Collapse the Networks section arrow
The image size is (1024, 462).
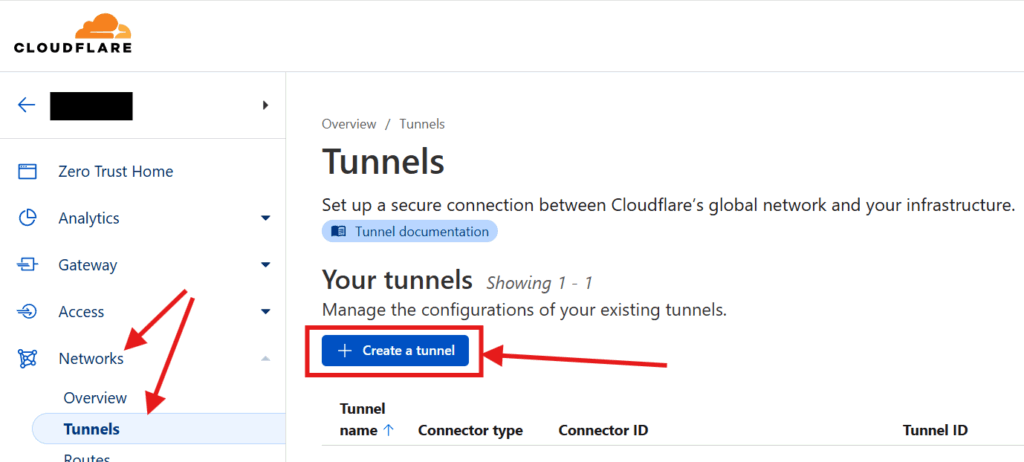265,358
